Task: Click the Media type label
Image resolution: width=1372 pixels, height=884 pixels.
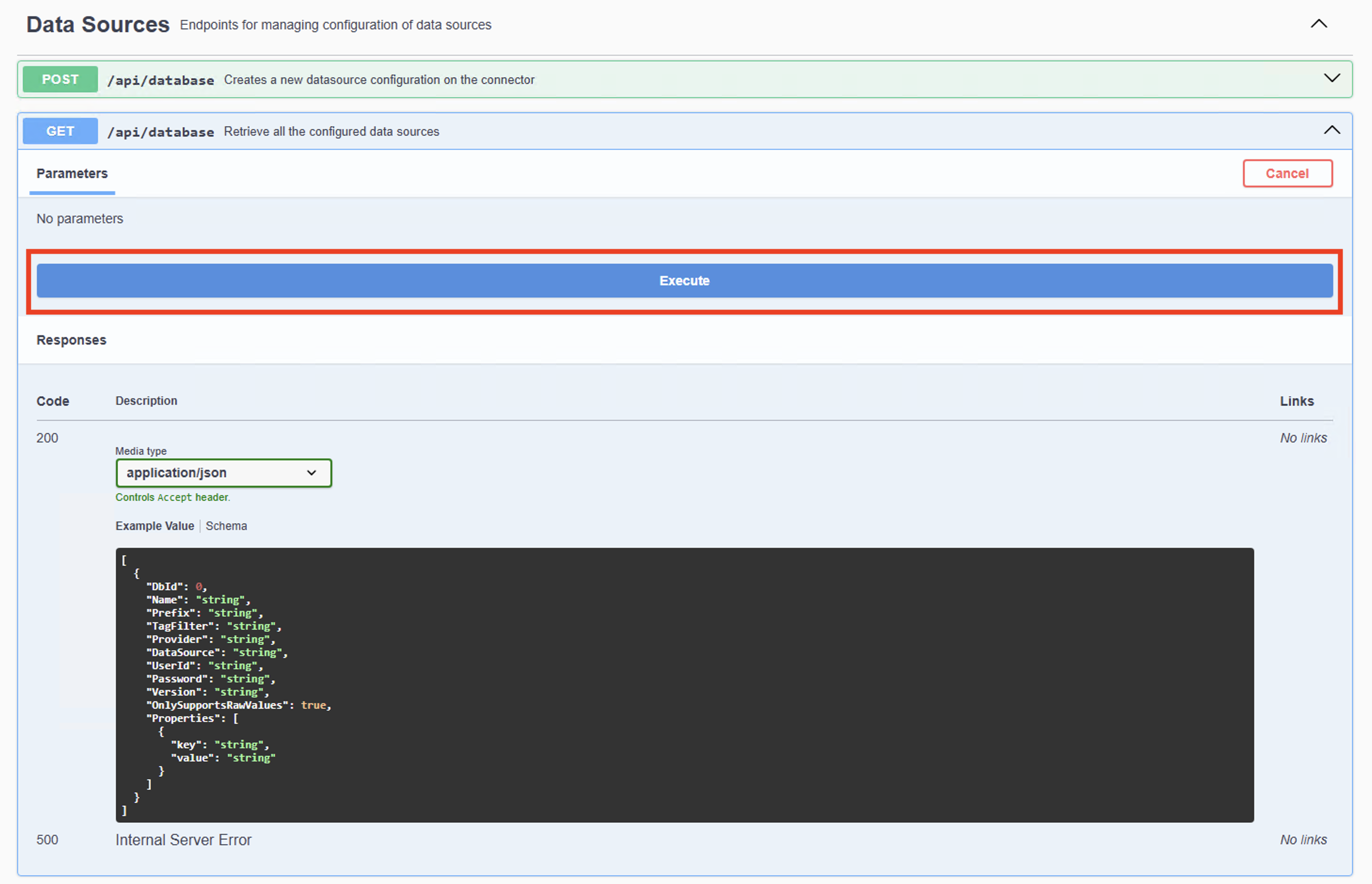Action: tap(141, 451)
